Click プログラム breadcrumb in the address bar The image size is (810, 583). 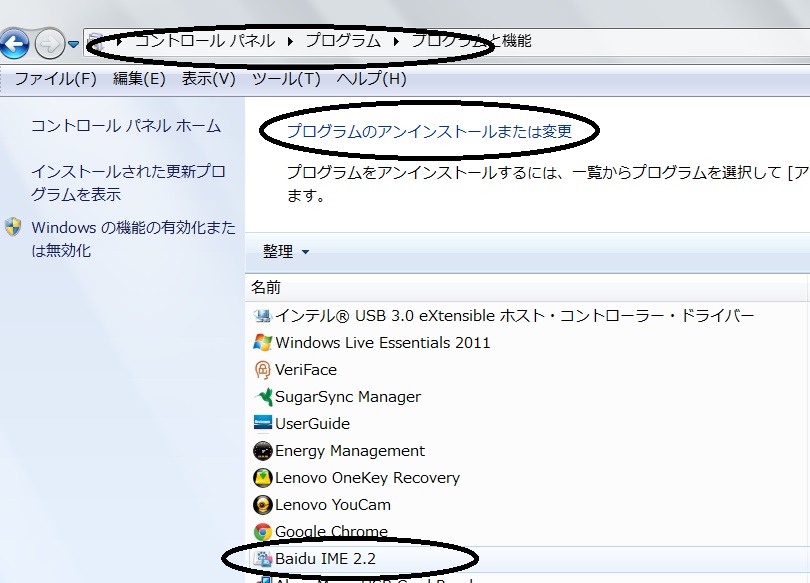point(344,41)
